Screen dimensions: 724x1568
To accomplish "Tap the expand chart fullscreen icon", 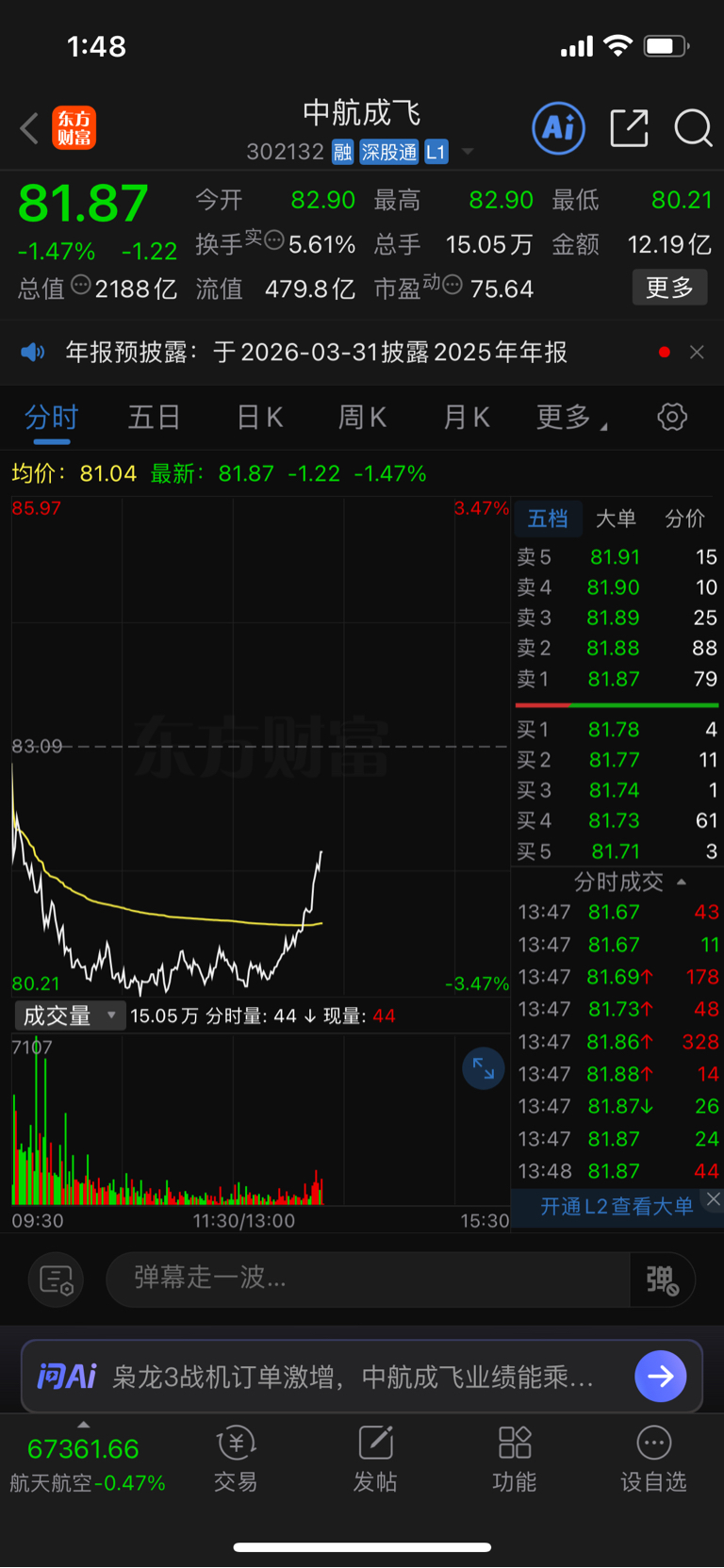I will coord(484,1069).
